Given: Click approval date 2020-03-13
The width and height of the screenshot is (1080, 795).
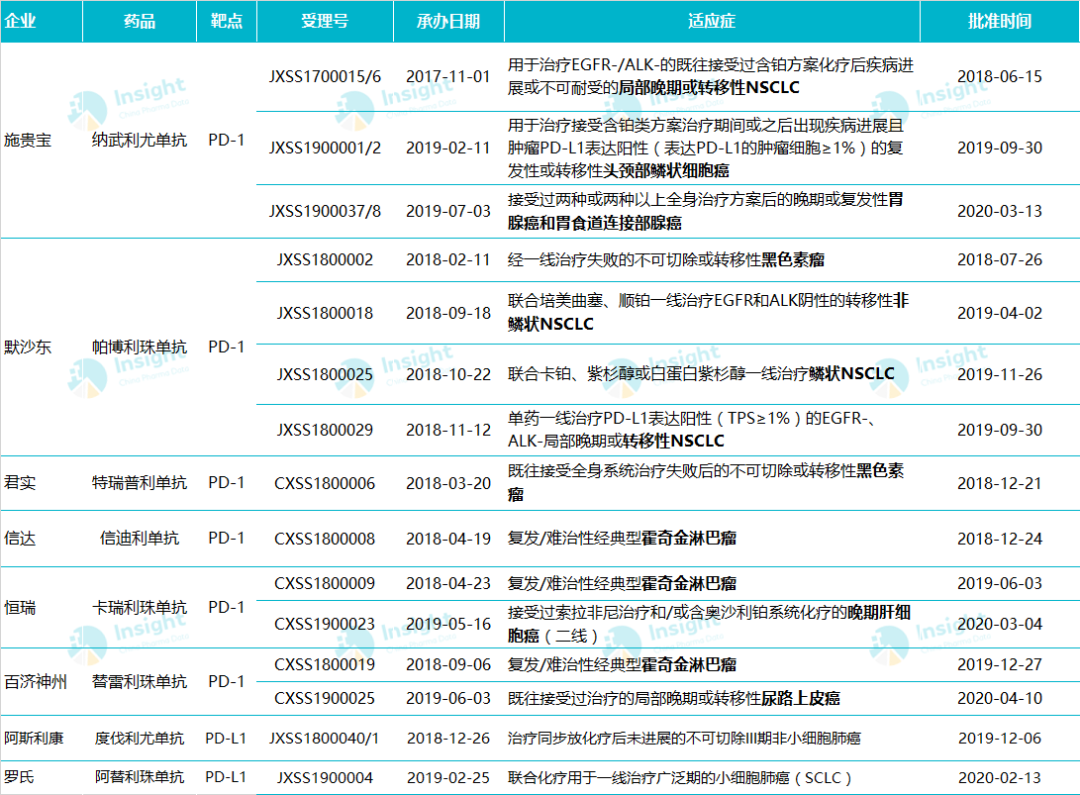Looking at the screenshot, I should (x=999, y=211).
